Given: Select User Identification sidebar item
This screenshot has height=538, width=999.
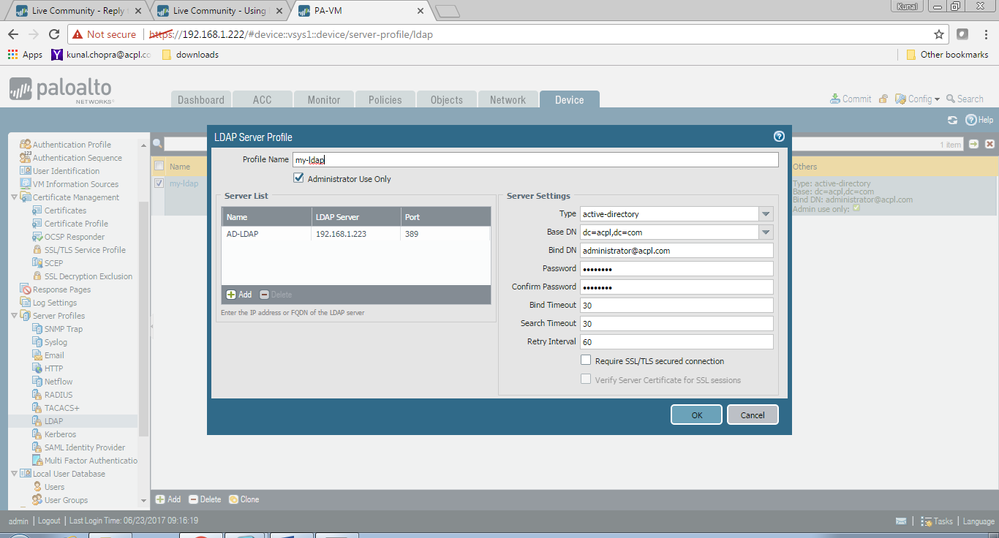Looking at the screenshot, I should point(66,171).
